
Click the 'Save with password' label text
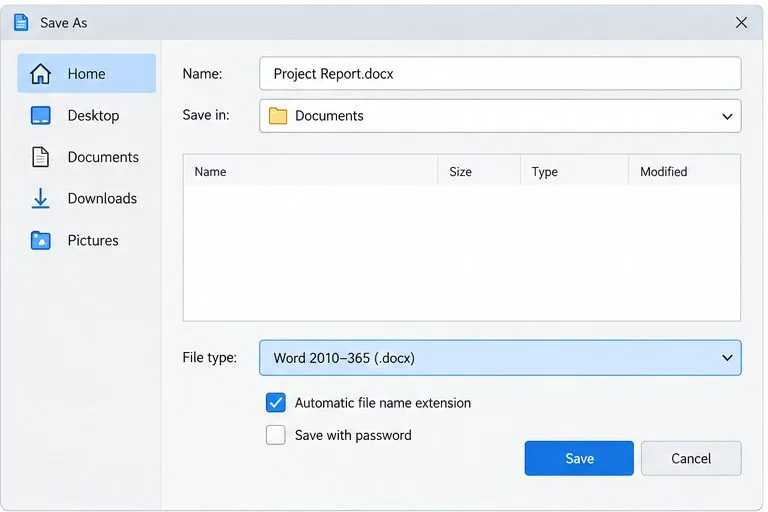click(x=353, y=435)
